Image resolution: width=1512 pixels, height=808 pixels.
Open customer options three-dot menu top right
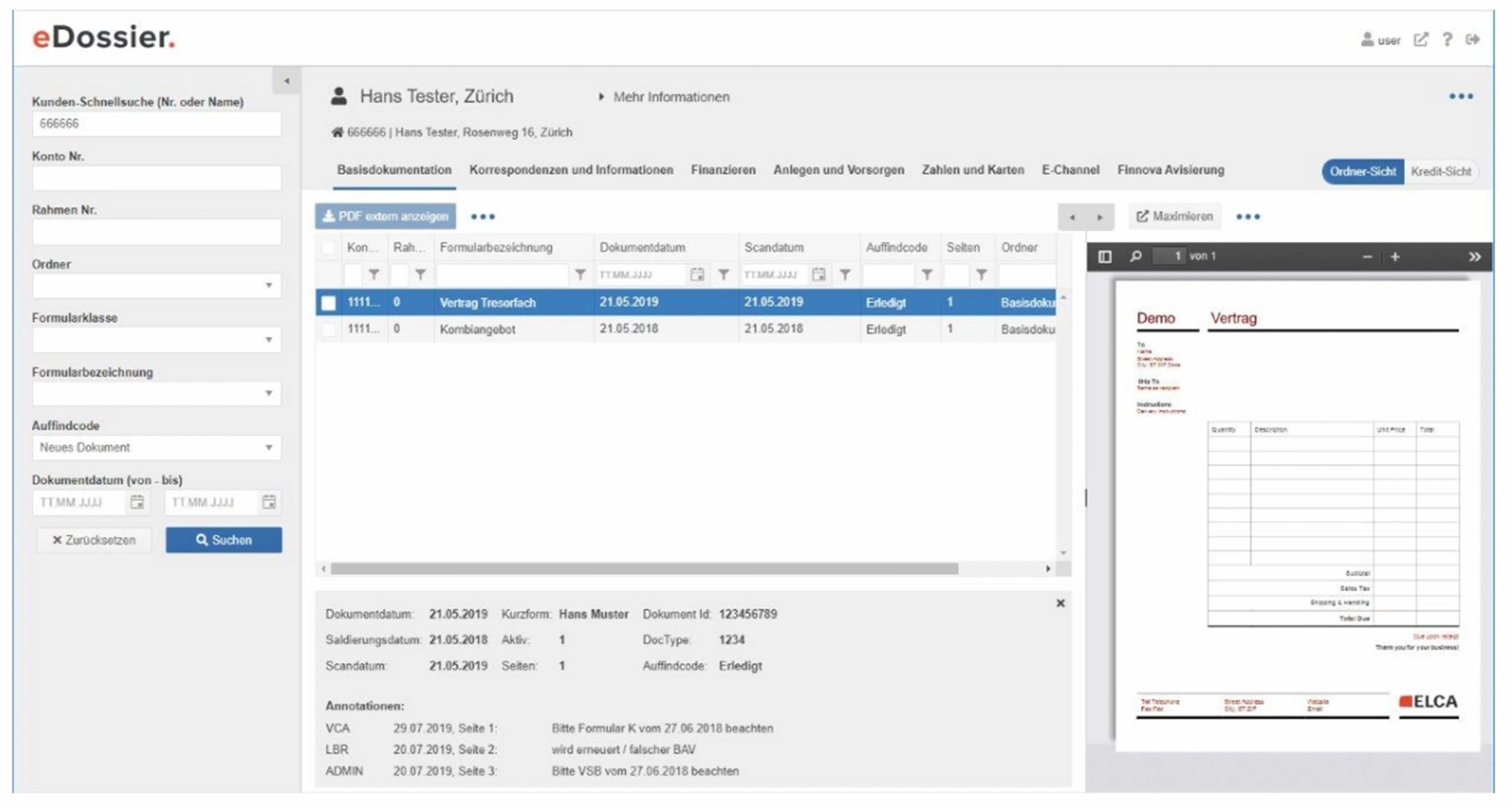[x=1461, y=96]
